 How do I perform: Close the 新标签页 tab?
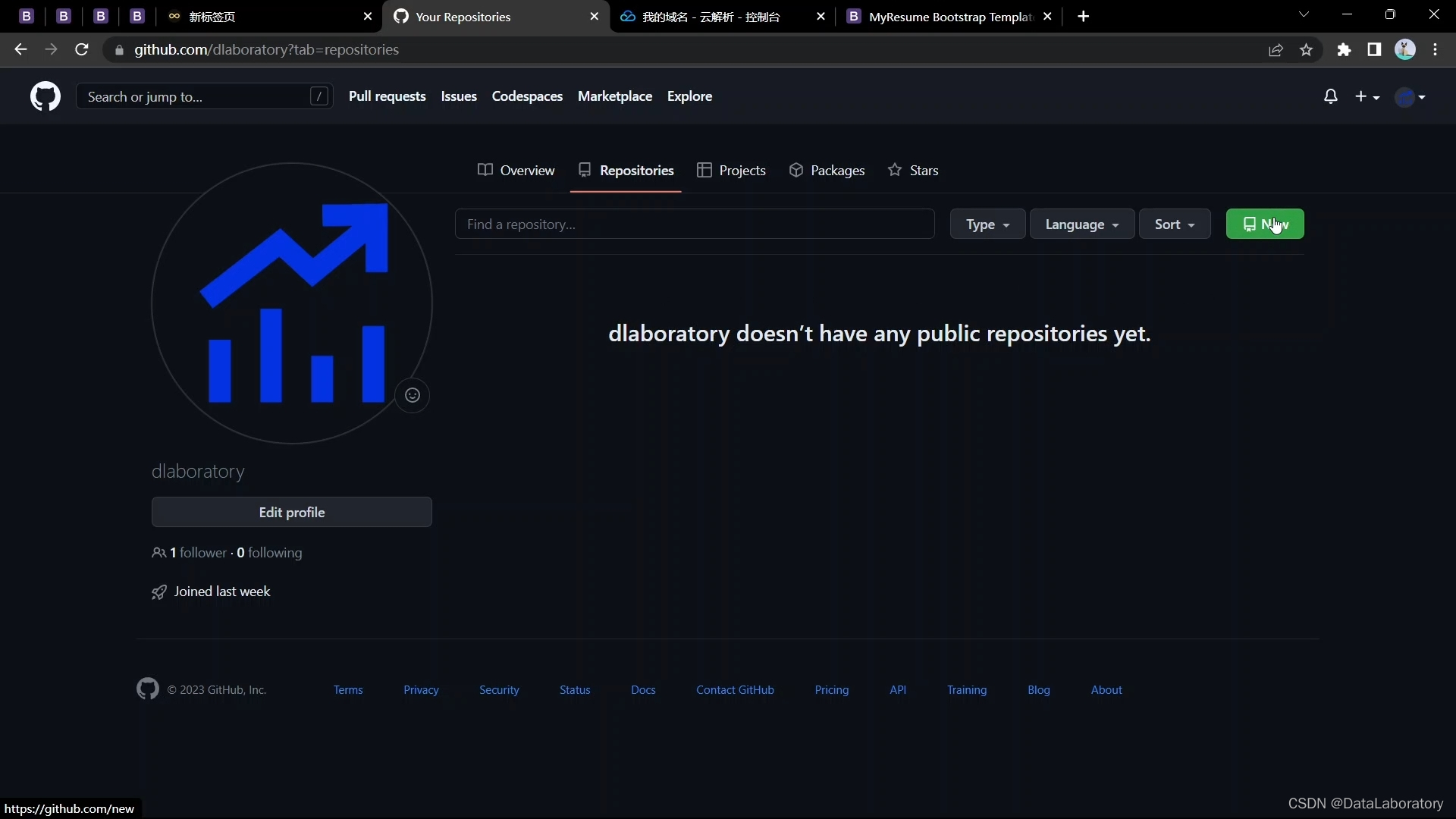point(368,17)
